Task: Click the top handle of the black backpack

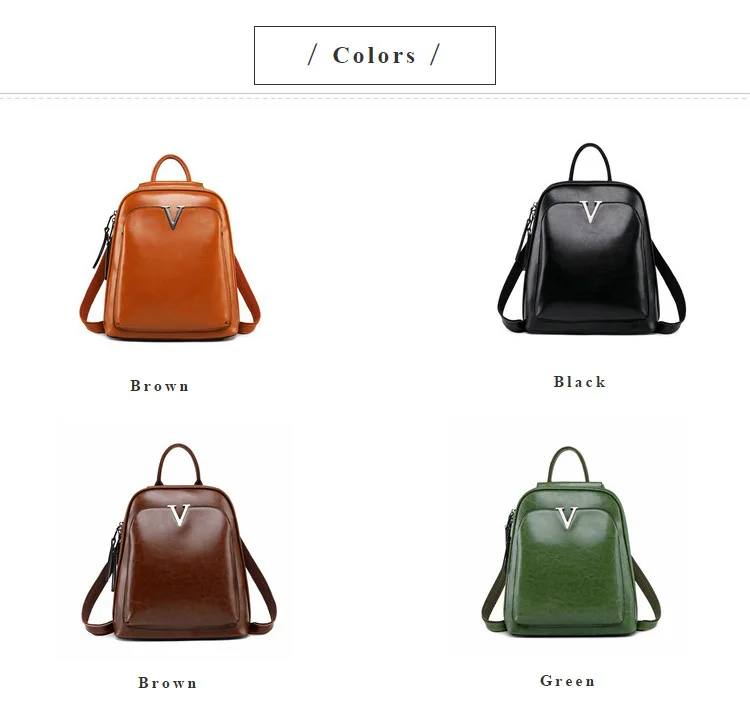Action: (x=590, y=162)
